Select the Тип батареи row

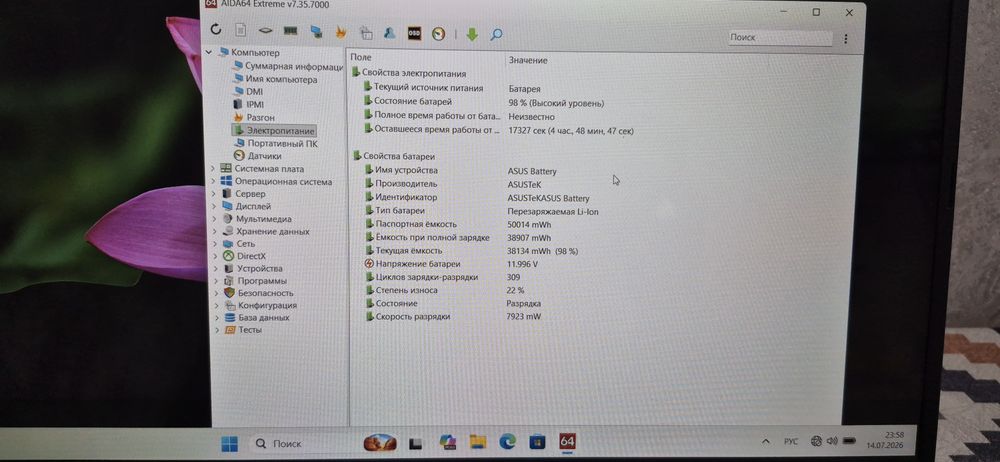[x=482, y=211]
